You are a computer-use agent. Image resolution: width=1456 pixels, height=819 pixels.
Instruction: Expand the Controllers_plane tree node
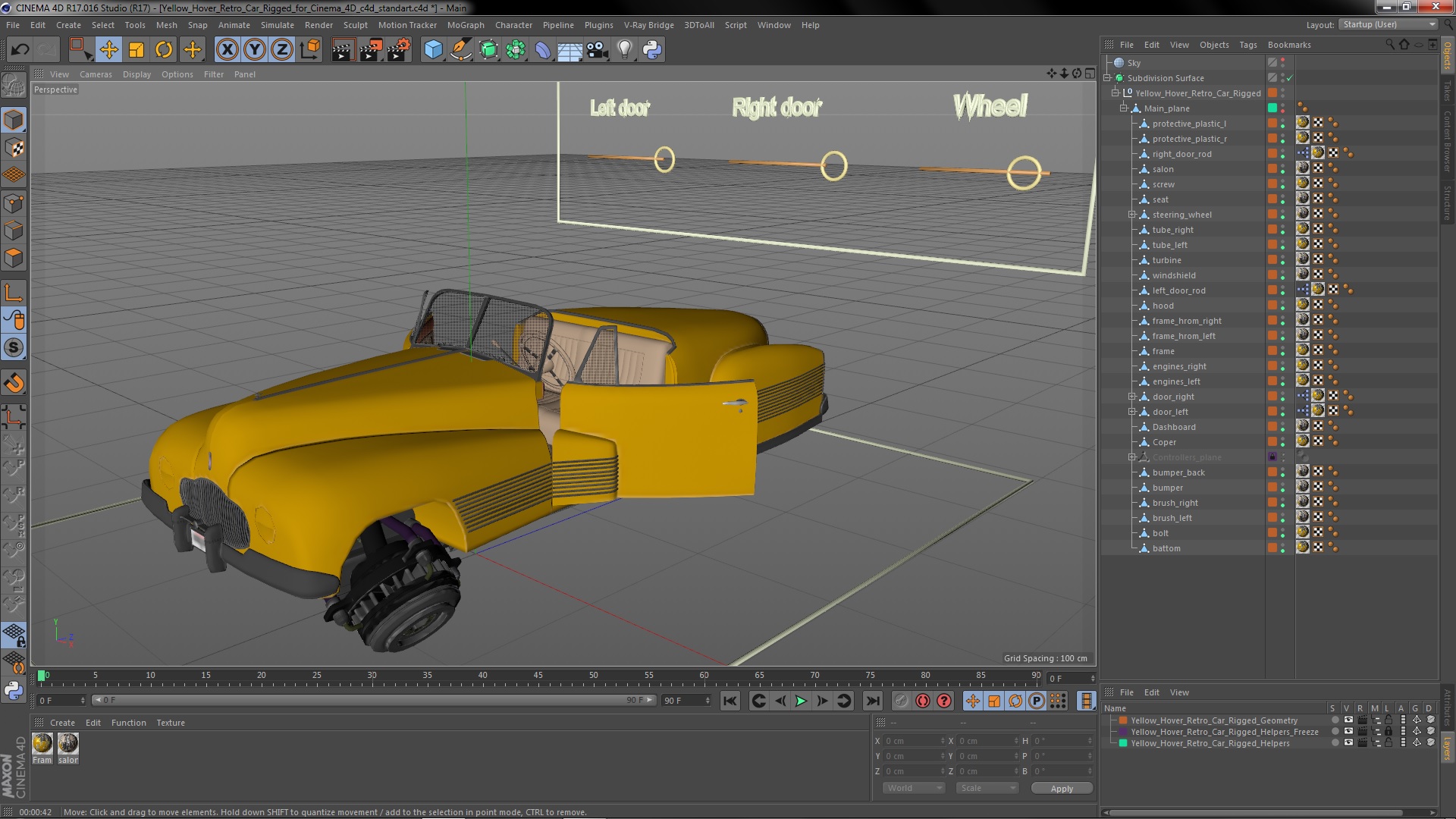tap(1132, 457)
